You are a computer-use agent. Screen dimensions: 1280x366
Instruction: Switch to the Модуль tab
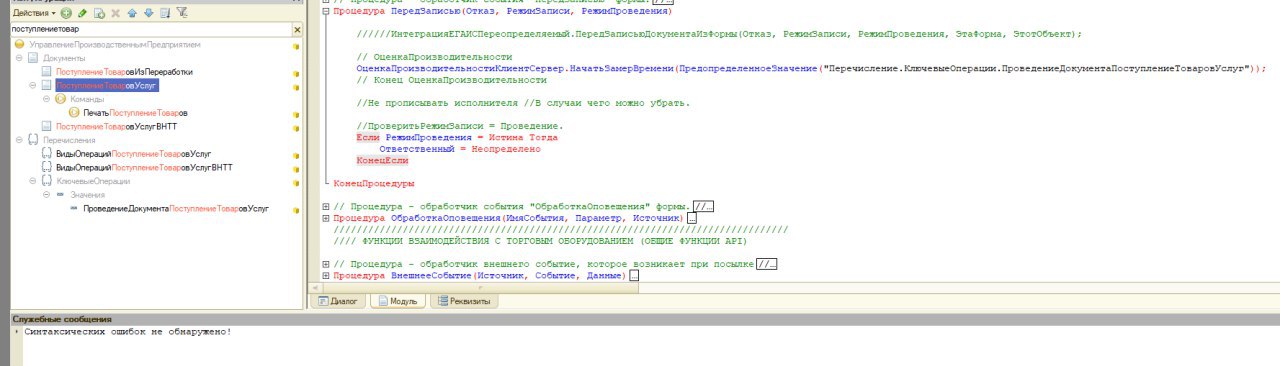point(398,300)
